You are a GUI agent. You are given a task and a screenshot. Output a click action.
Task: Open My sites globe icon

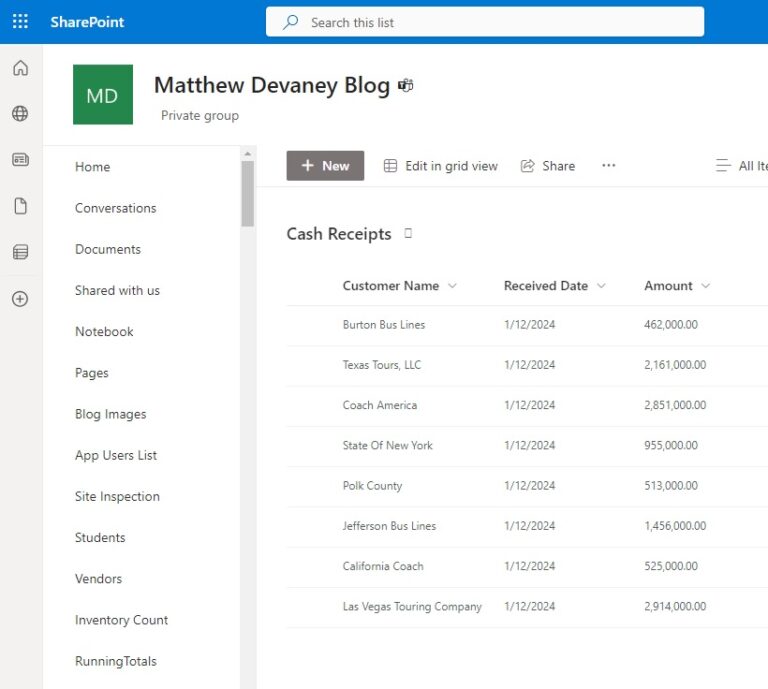[x=20, y=114]
